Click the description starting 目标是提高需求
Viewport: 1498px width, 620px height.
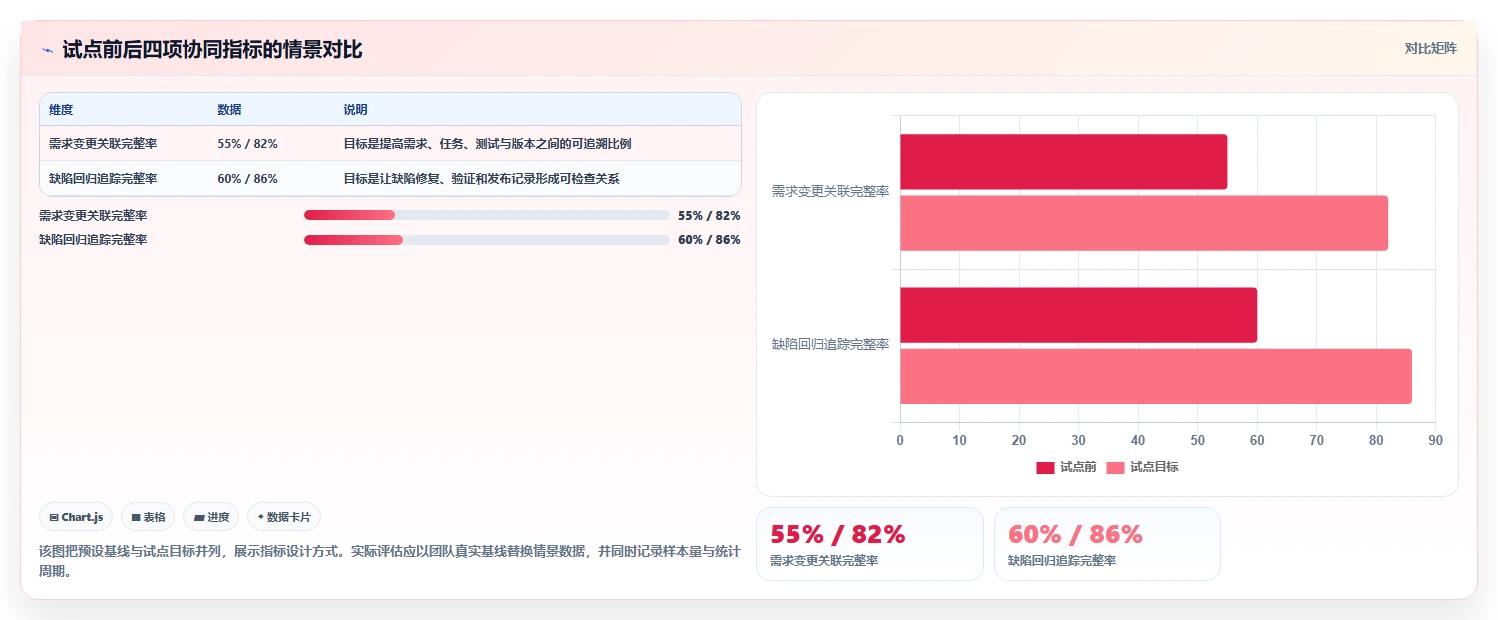tap(487, 144)
